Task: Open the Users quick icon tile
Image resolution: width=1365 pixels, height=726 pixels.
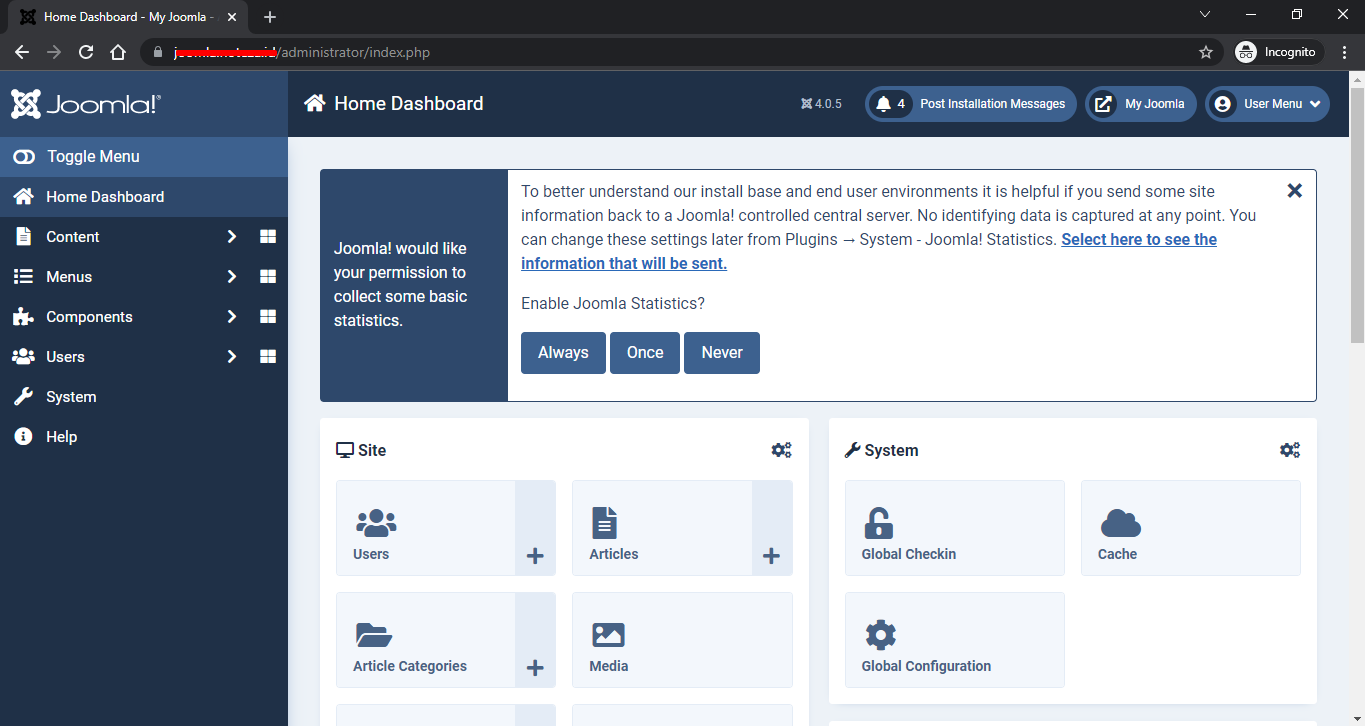Action: [x=426, y=528]
